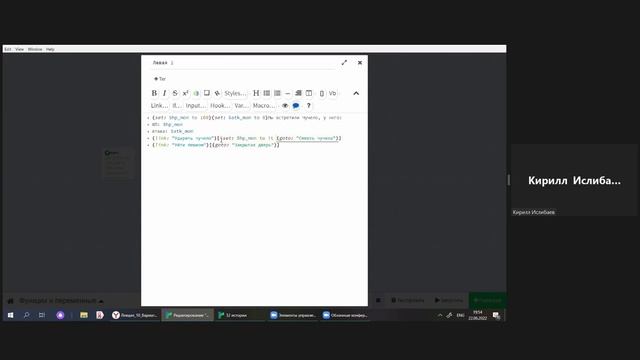640x360 pixels.
Task: Open the Link... builder
Action: point(159,105)
